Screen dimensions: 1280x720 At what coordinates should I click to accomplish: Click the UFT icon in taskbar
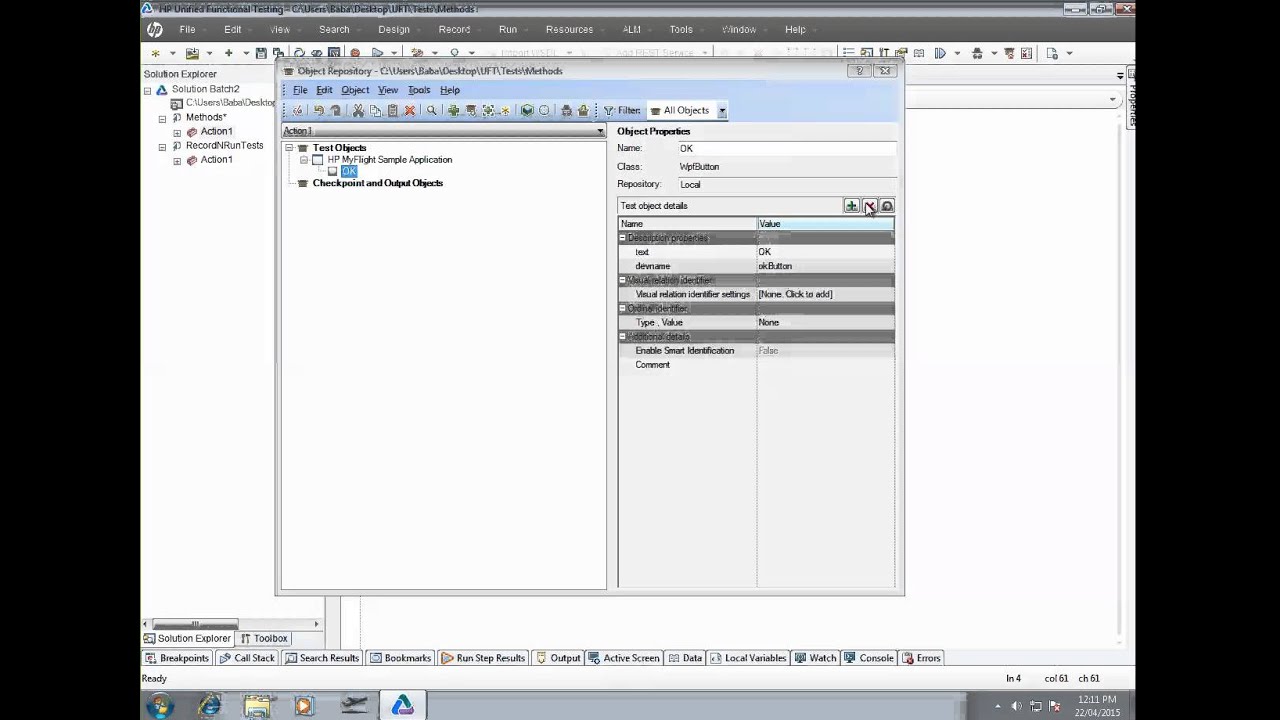pos(402,706)
